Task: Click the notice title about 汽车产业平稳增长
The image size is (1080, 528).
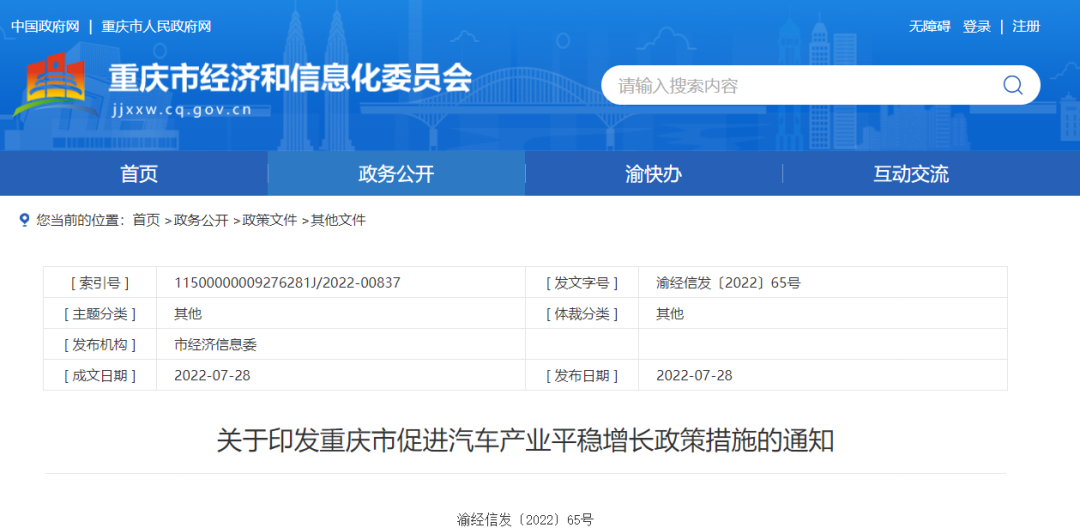Action: point(525,441)
